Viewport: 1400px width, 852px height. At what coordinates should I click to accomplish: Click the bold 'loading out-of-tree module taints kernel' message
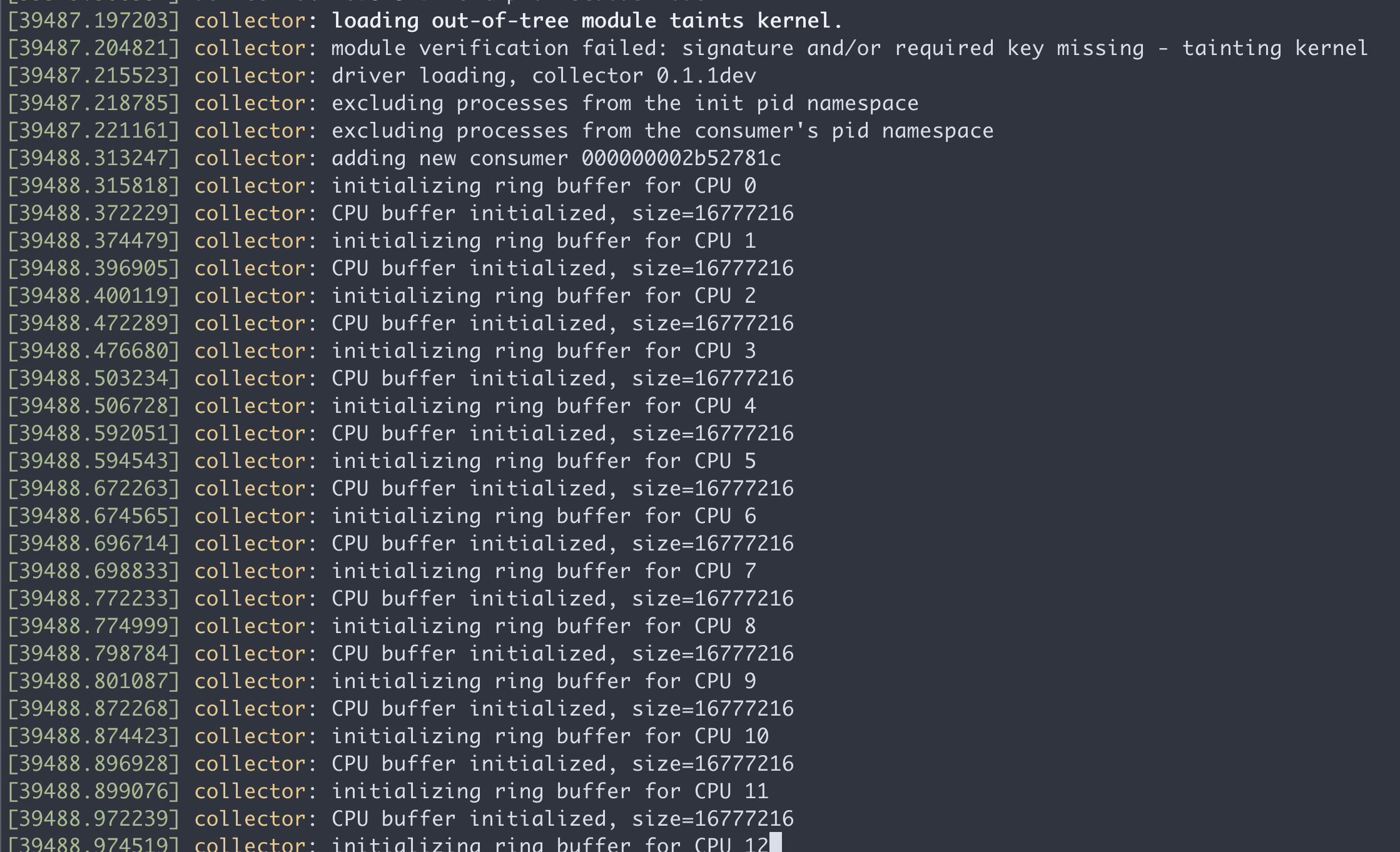587,21
